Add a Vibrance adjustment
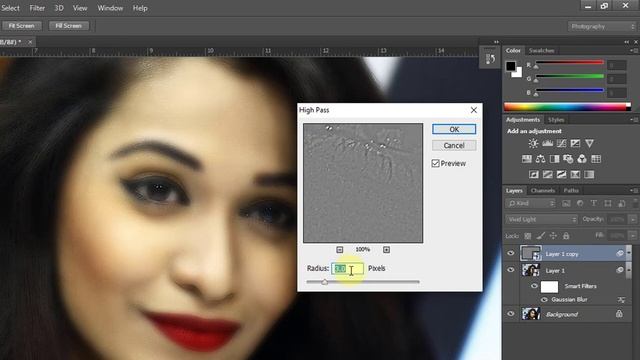This screenshot has width=640, height=360. click(589, 143)
